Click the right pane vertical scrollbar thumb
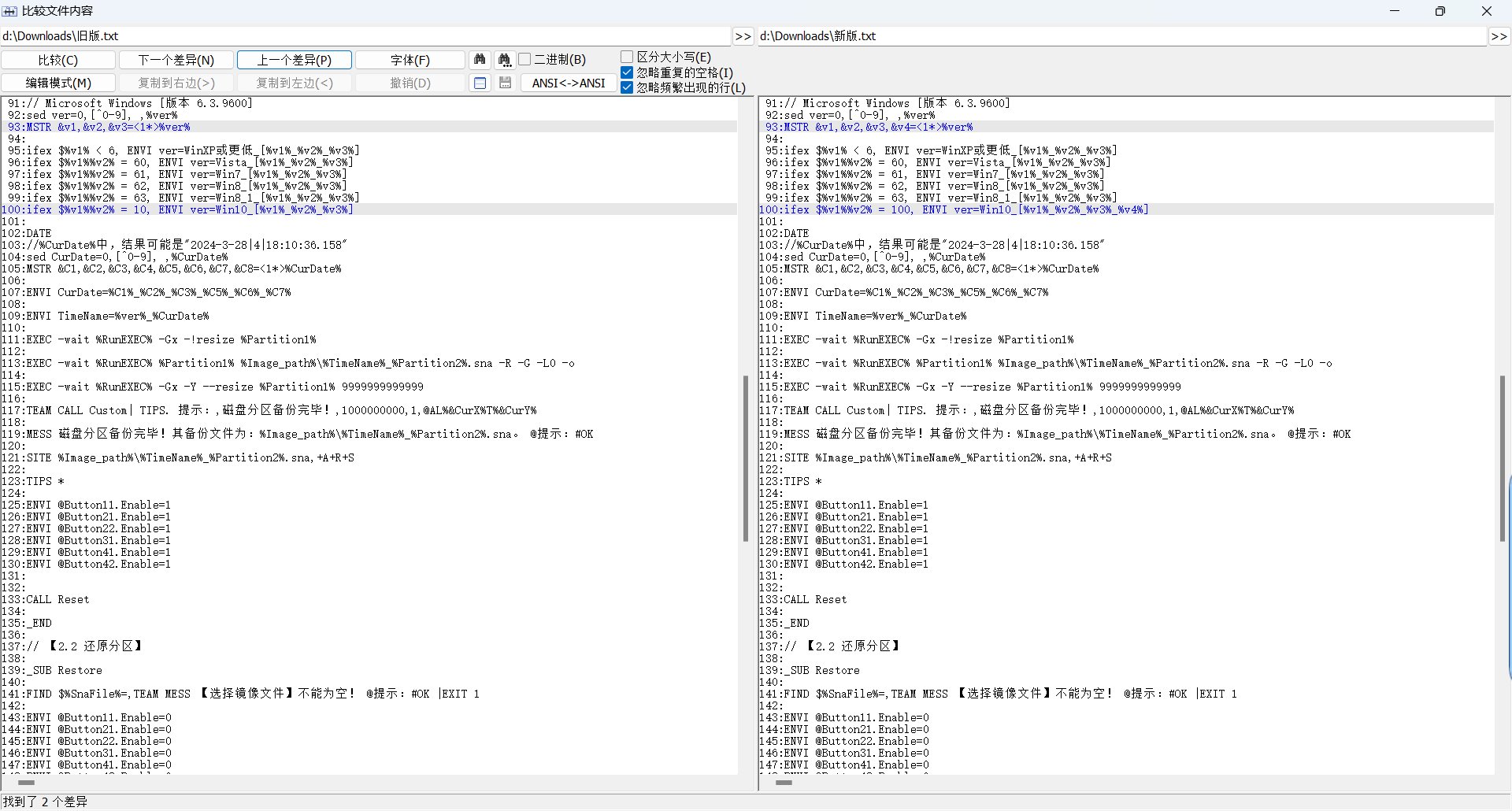Screen dimensions: 1512x811 click(1502, 458)
